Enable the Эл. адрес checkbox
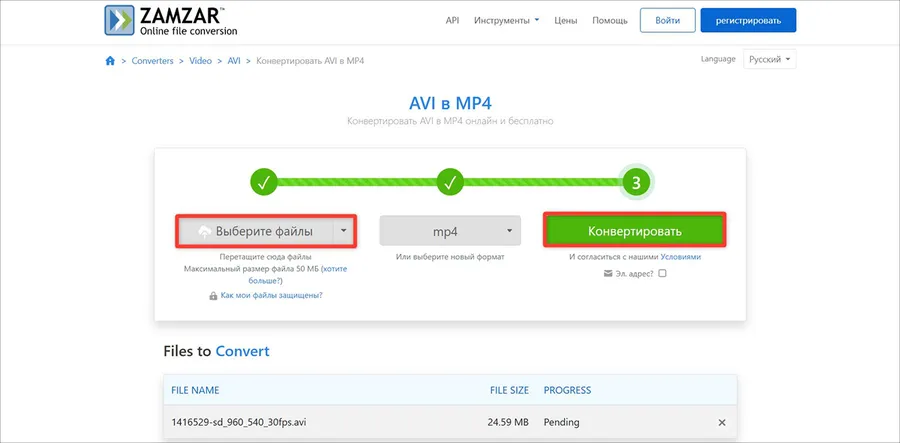900x443 pixels. coord(662,274)
